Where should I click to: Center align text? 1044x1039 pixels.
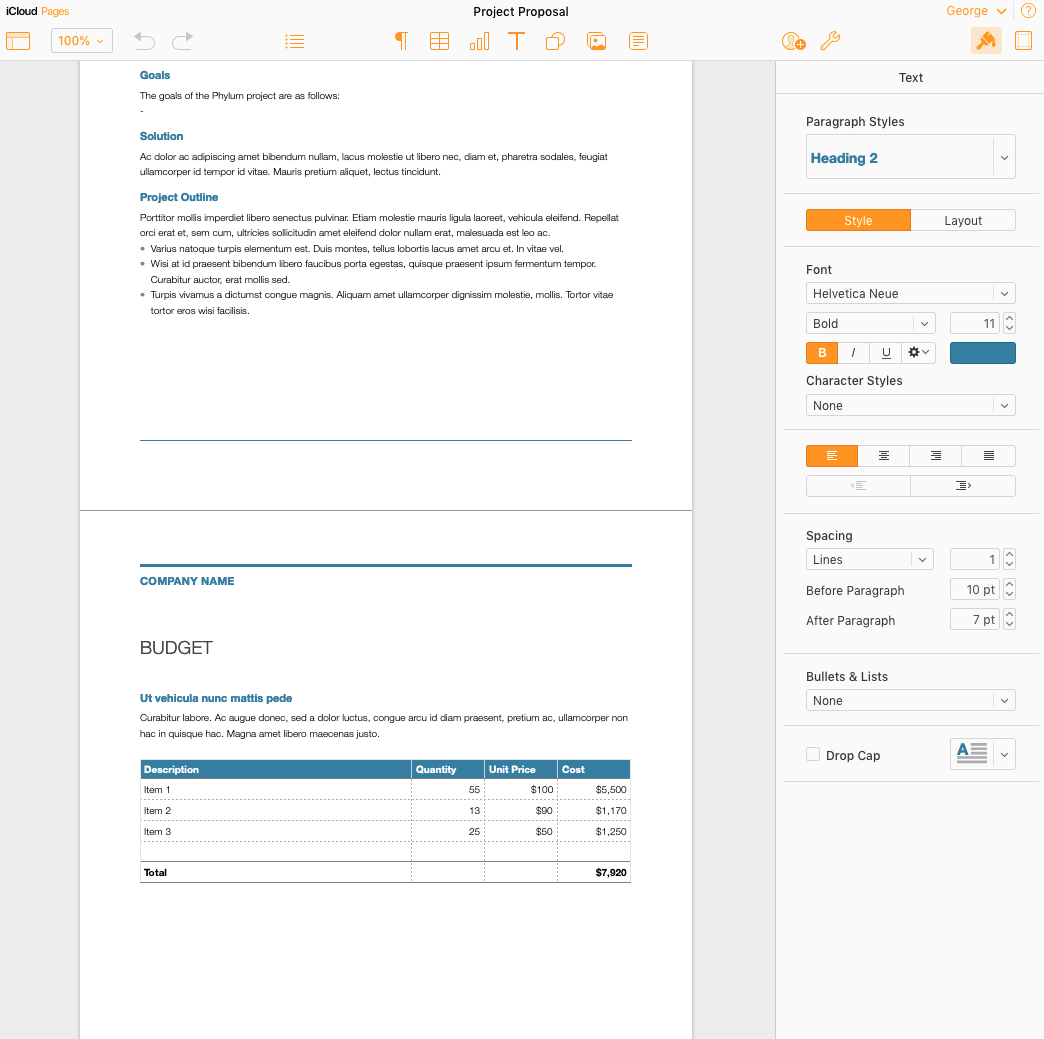click(x=884, y=456)
